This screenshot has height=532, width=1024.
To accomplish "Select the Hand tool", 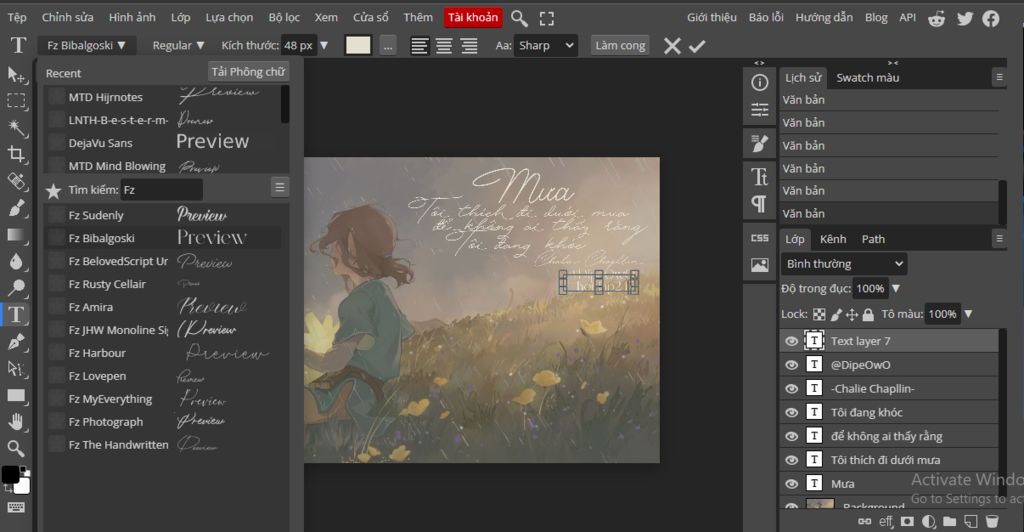I will 16,421.
